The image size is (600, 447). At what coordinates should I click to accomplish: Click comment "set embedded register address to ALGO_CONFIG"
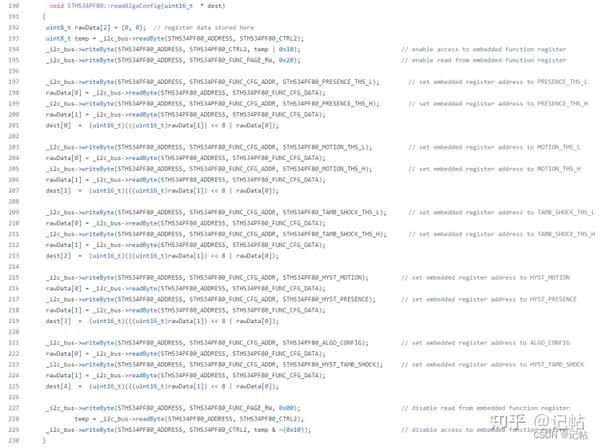[491, 343]
